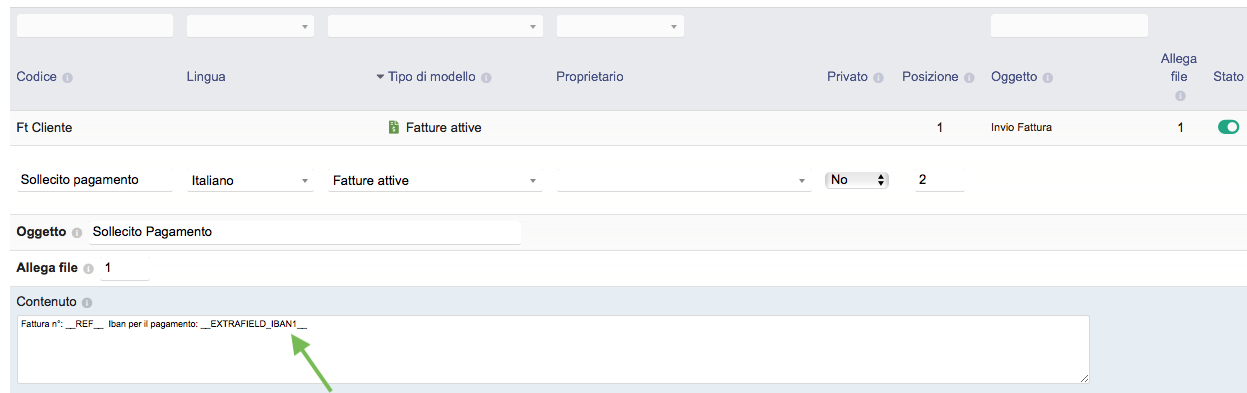
Task: Open the empty Proprietario dropdown in the edit row
Action: pos(684,181)
